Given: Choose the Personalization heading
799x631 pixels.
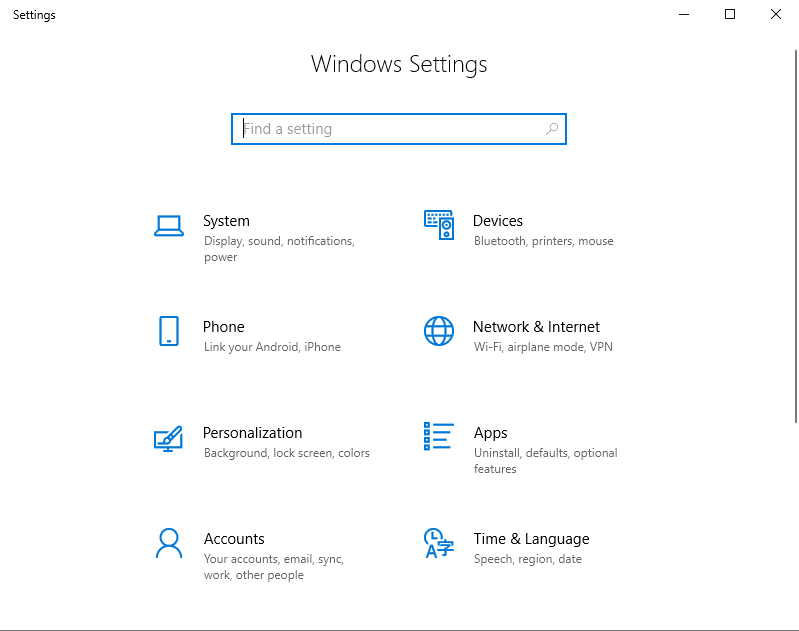Looking at the screenshot, I should [252, 433].
